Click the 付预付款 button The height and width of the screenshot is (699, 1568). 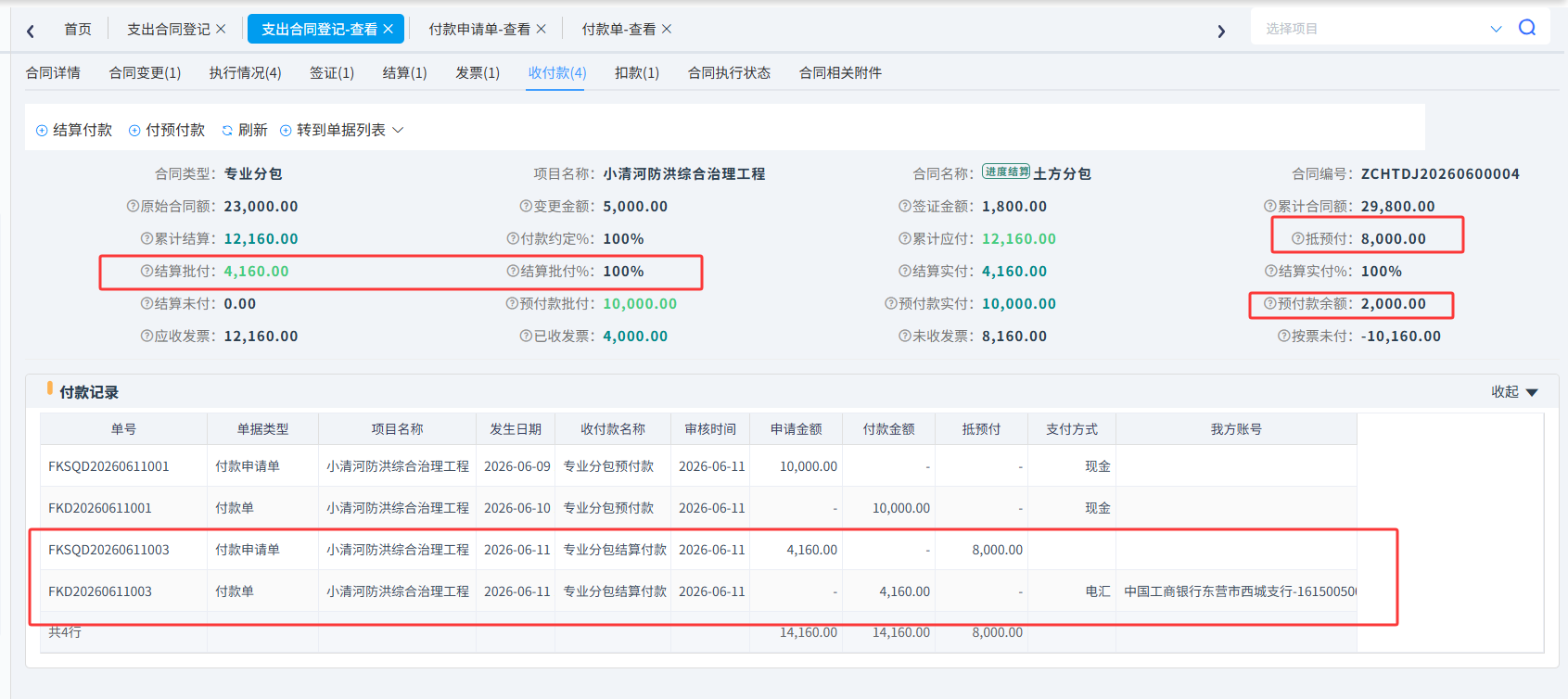tap(167, 130)
